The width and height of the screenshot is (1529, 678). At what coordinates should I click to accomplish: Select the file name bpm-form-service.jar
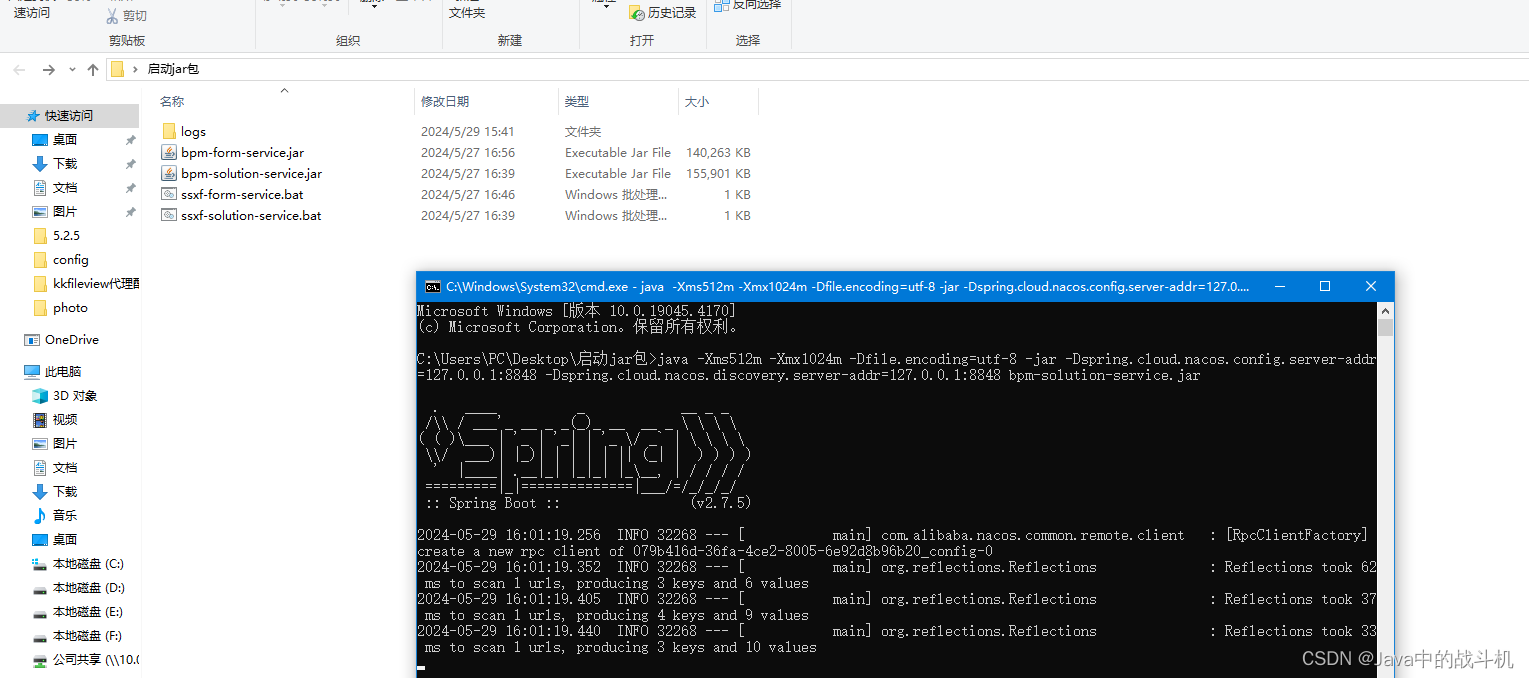pos(243,153)
